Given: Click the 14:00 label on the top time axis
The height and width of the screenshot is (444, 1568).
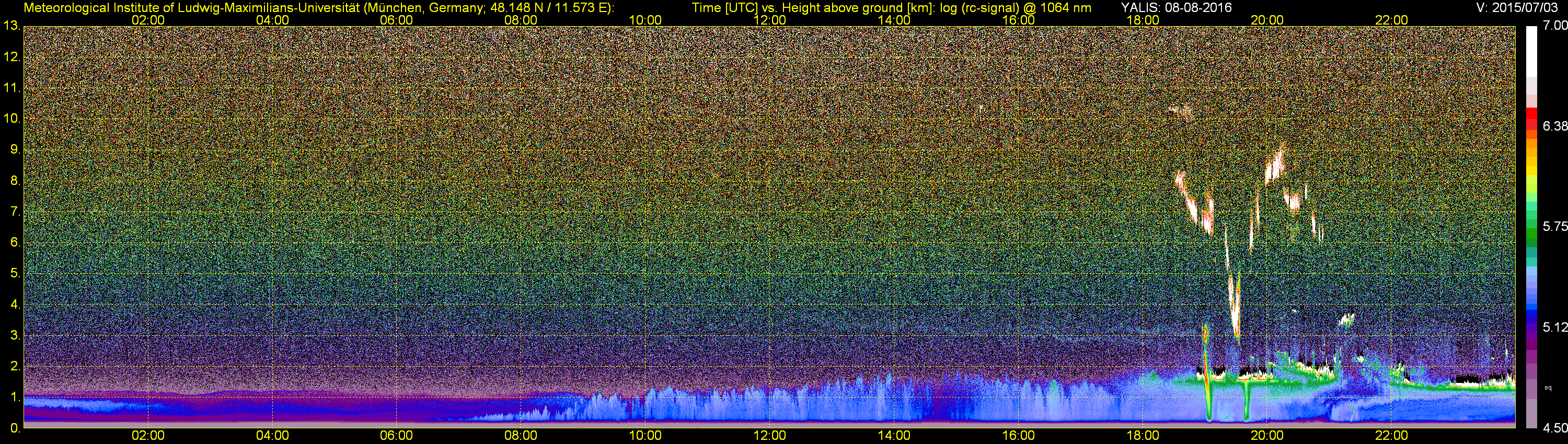Looking at the screenshot, I should click(x=894, y=20).
